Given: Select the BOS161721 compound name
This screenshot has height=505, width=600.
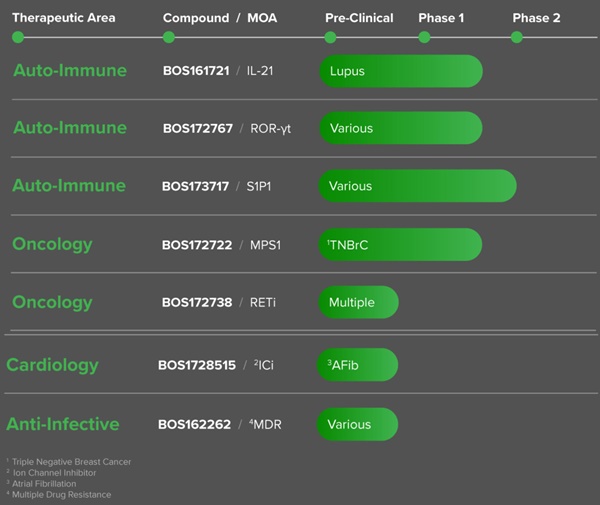Looking at the screenshot, I should tap(196, 71).
